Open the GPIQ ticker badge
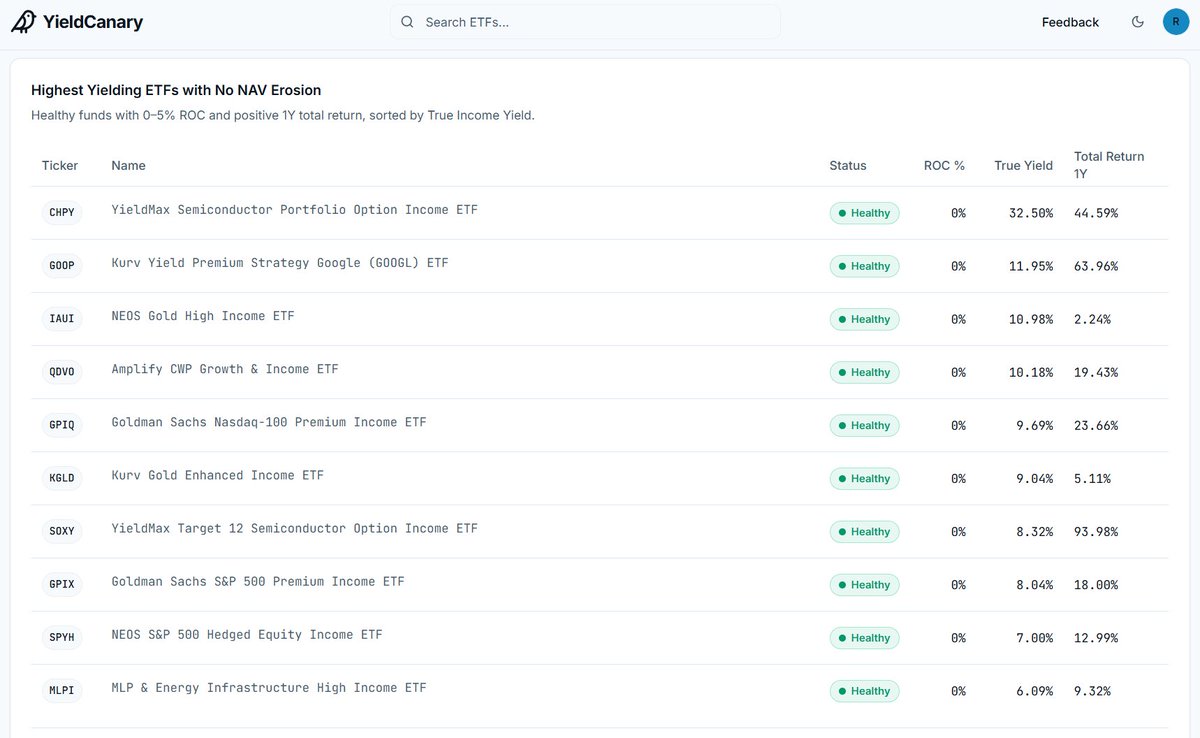Viewport: 1200px width, 738px height. [x=62, y=424]
